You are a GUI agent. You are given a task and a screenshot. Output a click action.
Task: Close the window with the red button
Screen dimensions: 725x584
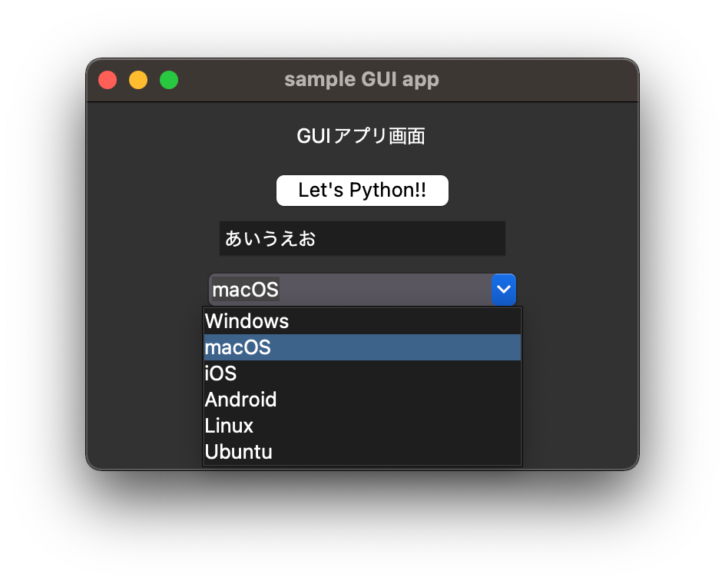click(107, 80)
